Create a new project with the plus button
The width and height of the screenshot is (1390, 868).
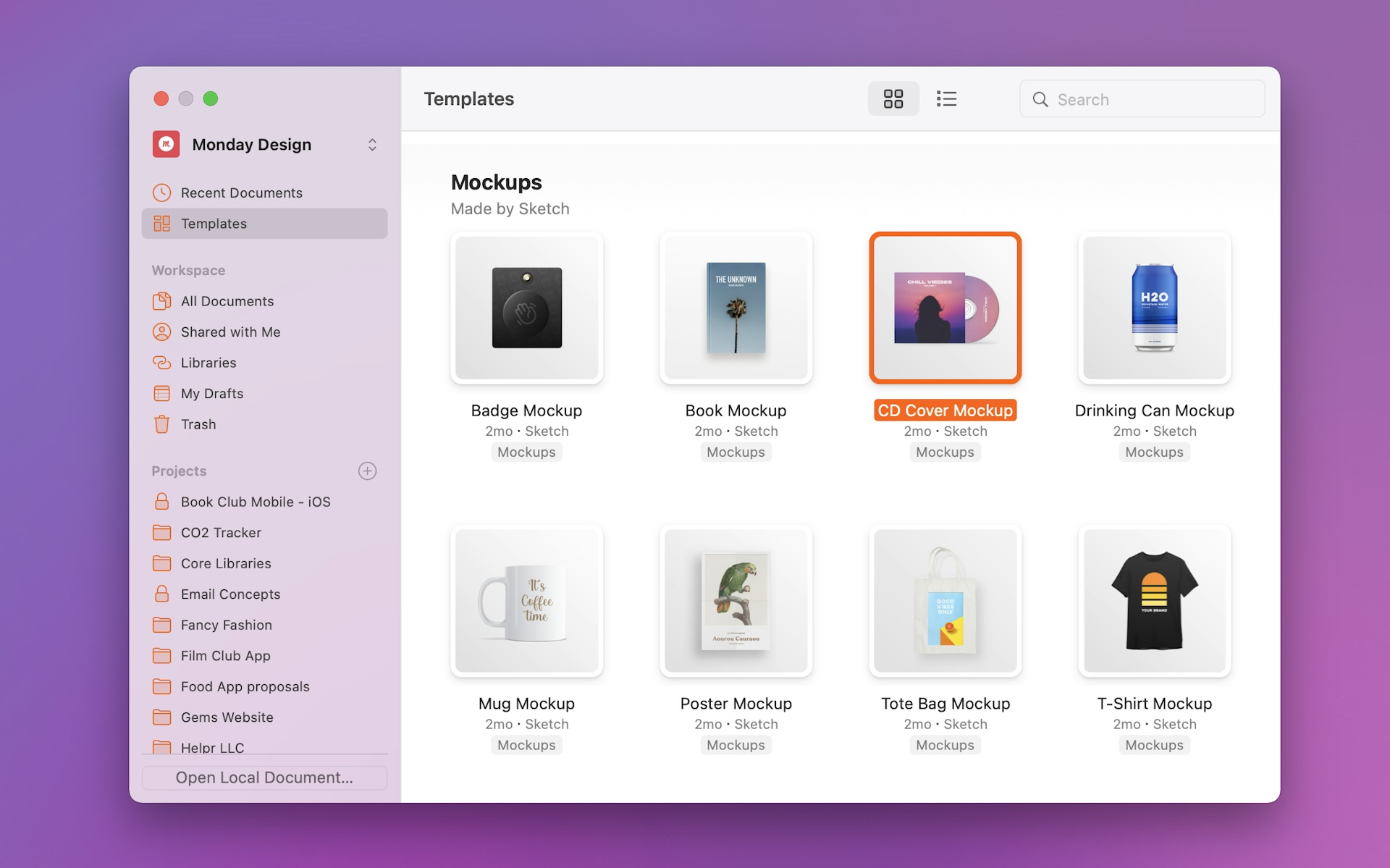click(x=368, y=471)
